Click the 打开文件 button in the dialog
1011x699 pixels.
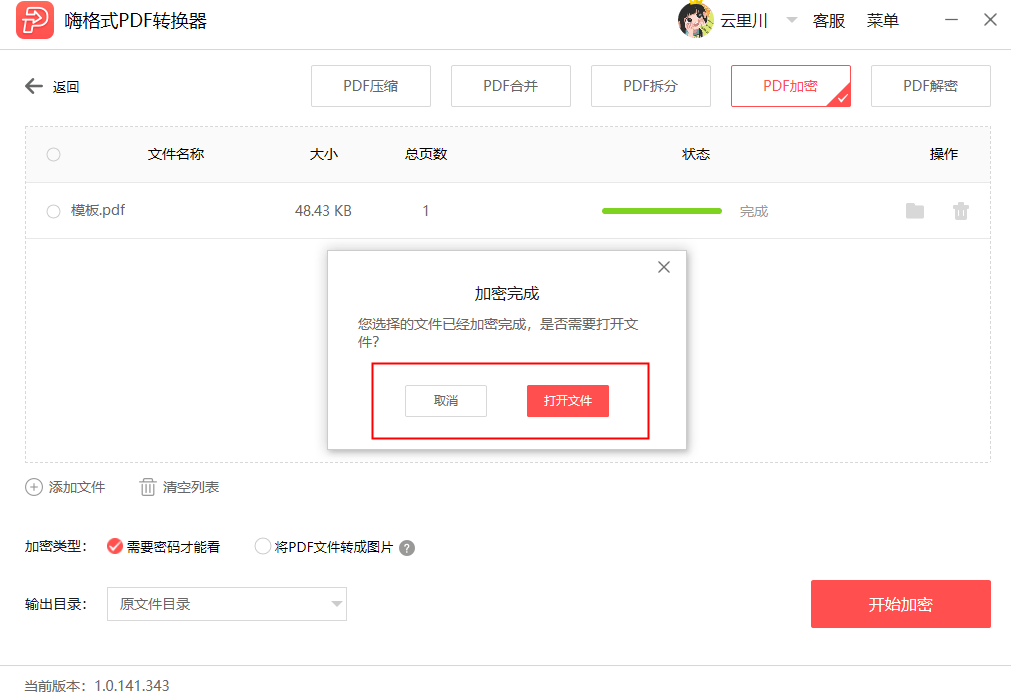pyautogui.click(x=567, y=400)
